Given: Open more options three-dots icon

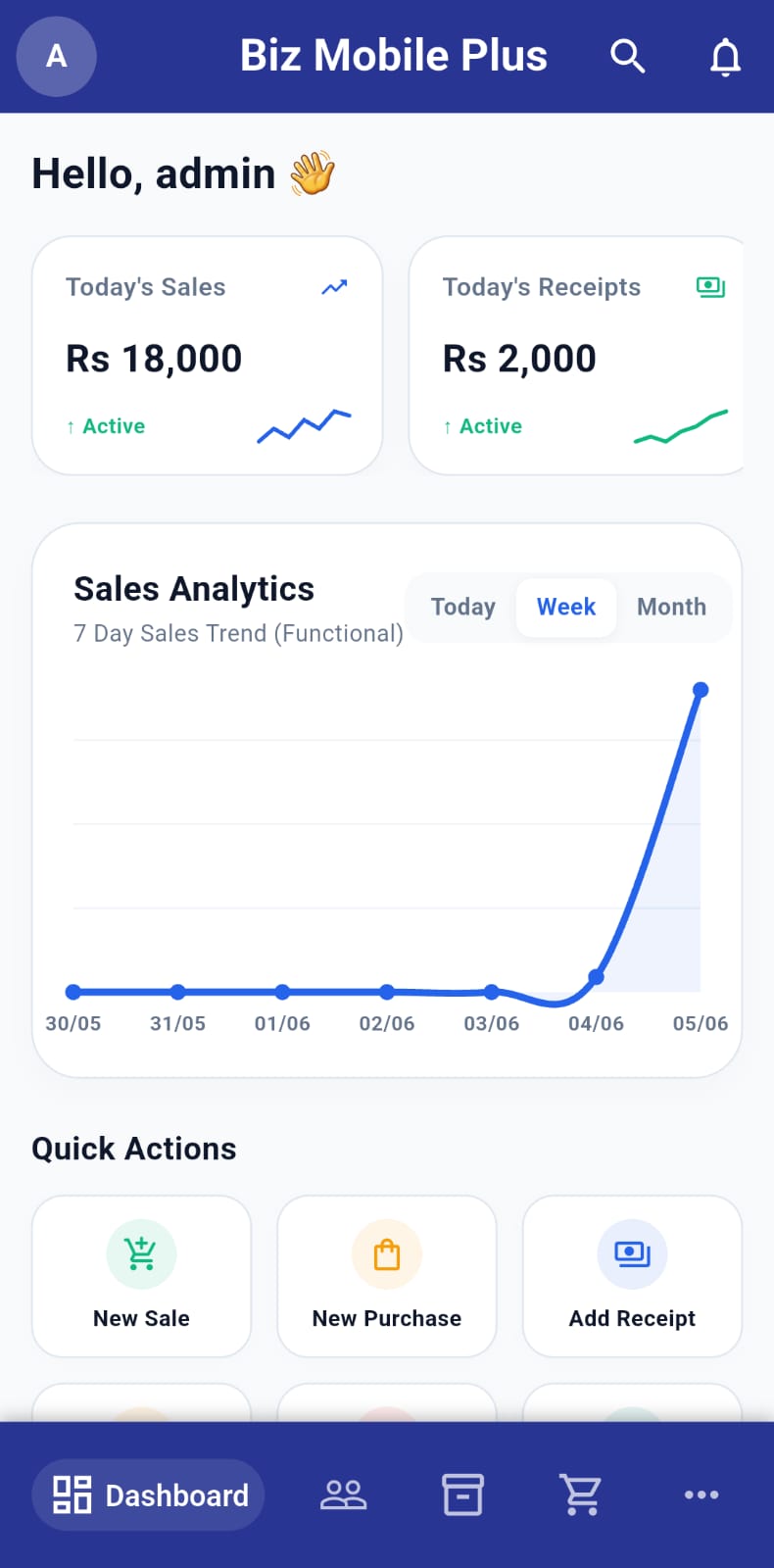Looking at the screenshot, I should click(701, 1494).
